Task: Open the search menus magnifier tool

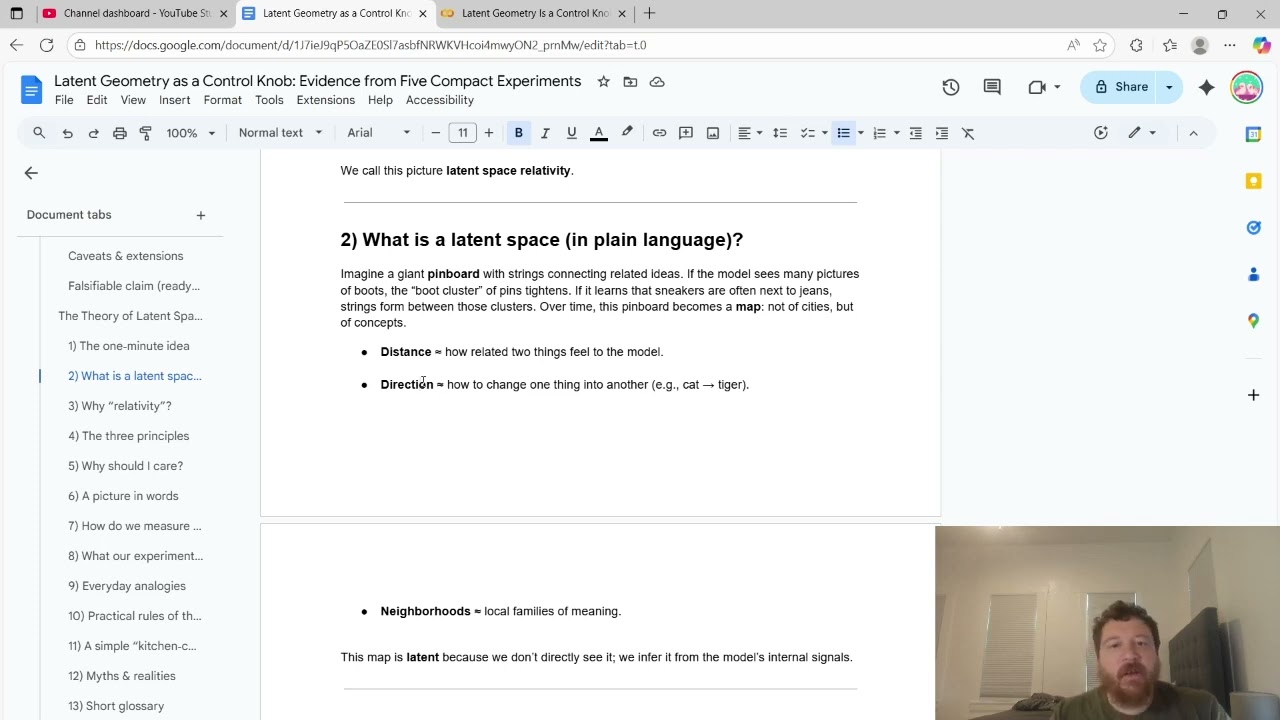Action: 39,133
